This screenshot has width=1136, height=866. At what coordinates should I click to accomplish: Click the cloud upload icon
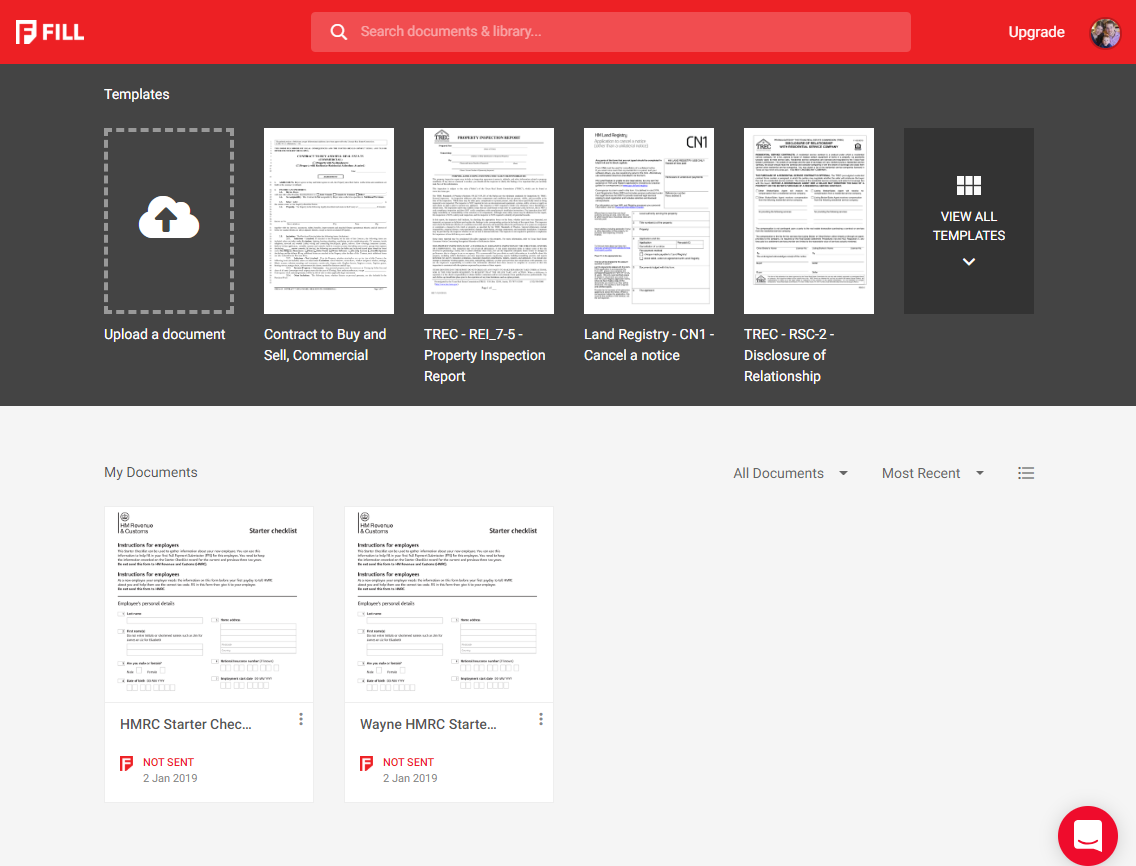[169, 217]
